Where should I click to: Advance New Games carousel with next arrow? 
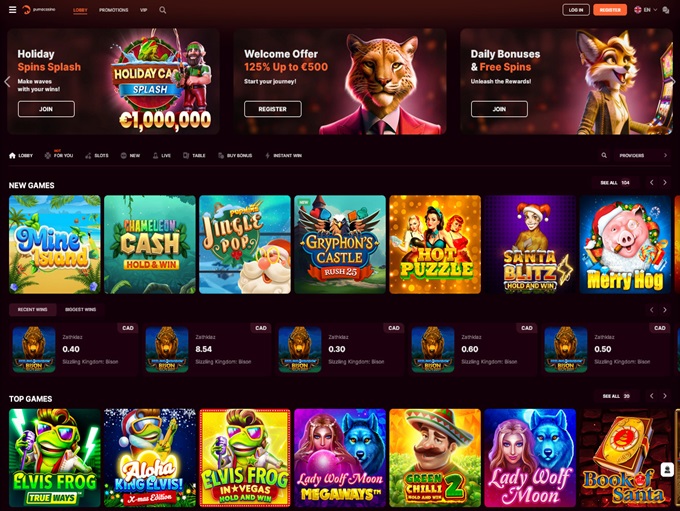tap(665, 183)
